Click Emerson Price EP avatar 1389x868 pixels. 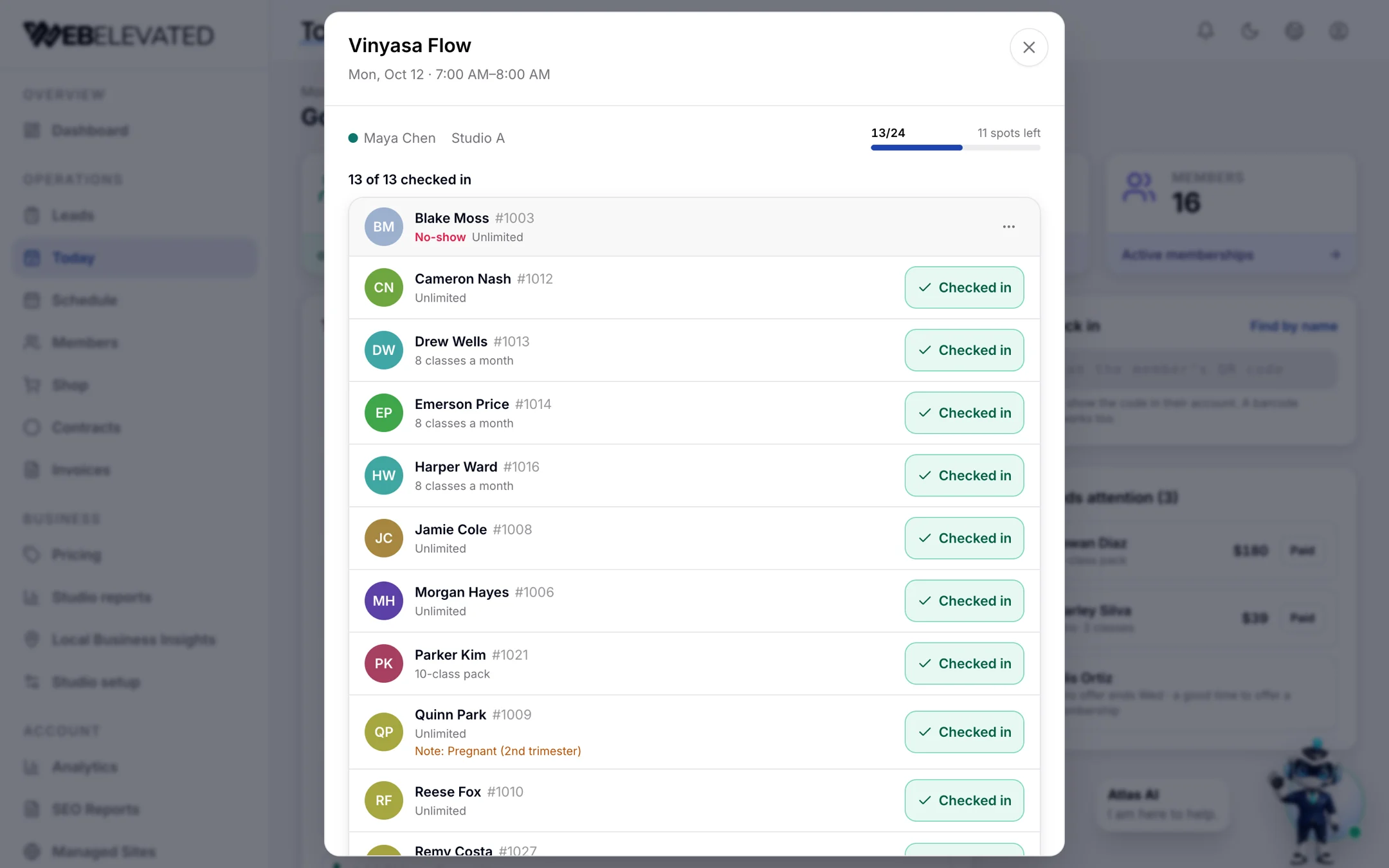coord(384,413)
